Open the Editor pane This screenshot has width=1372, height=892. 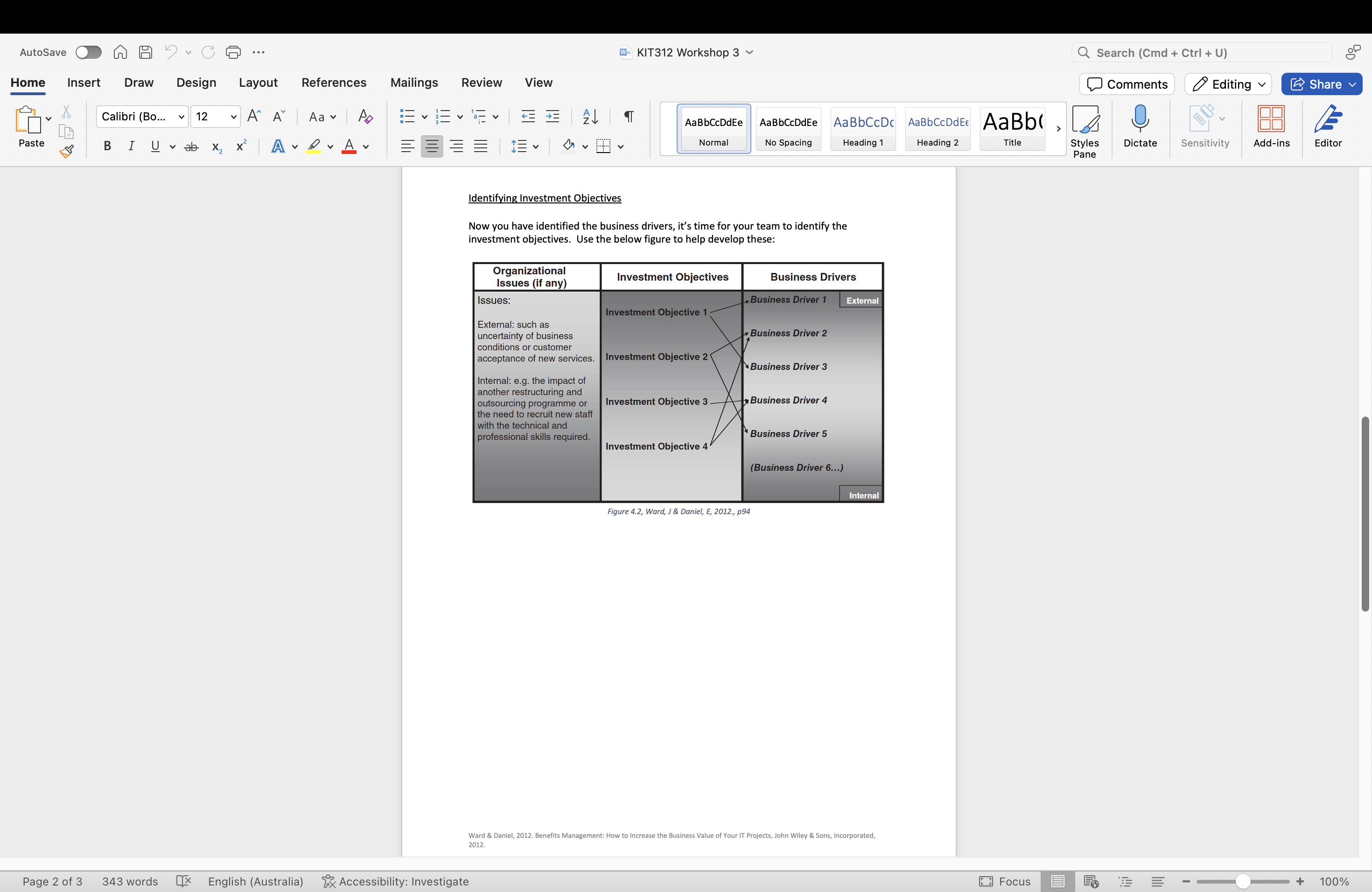coord(1328,128)
